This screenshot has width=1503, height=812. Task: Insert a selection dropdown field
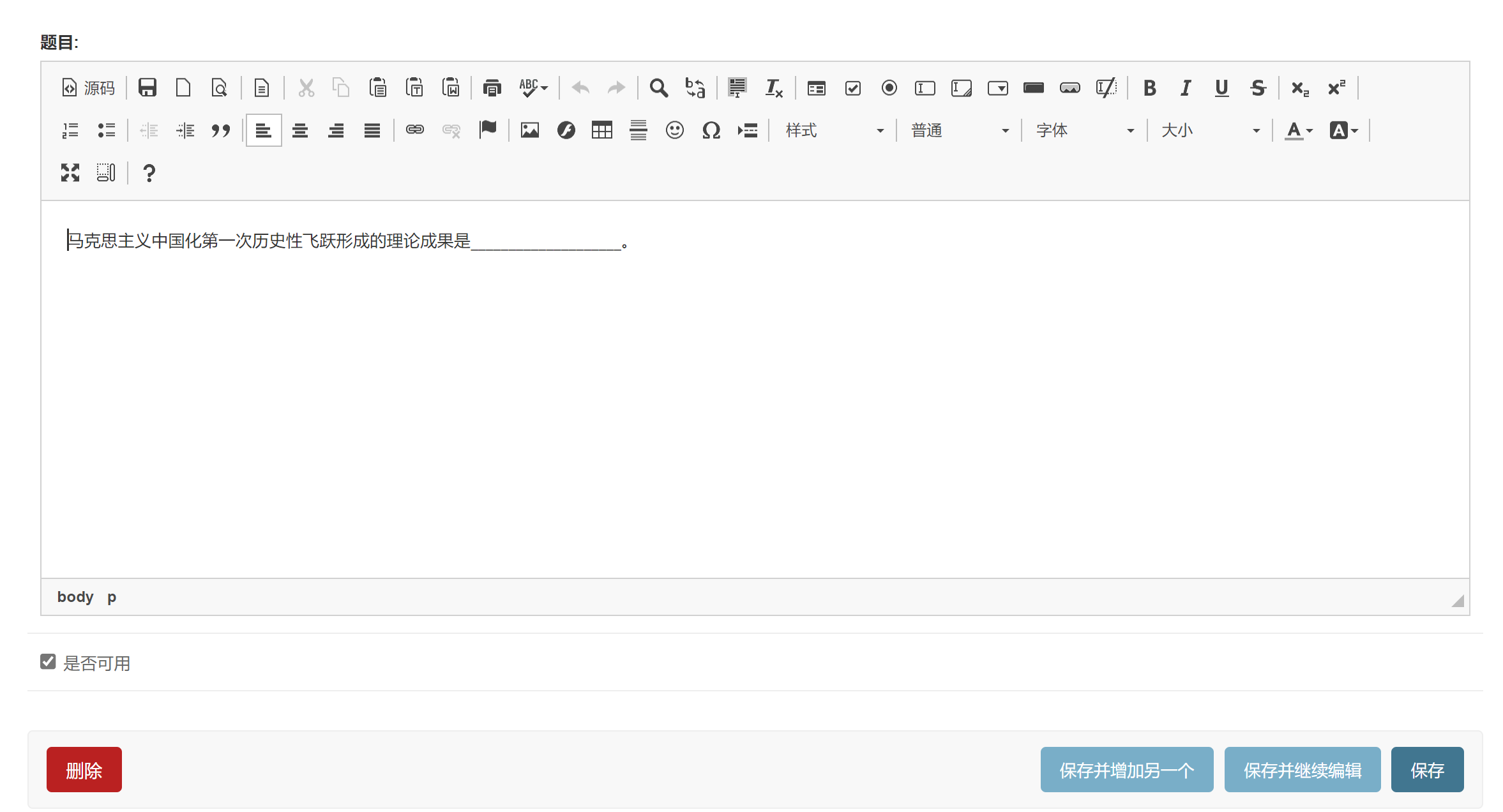pyautogui.click(x=997, y=87)
